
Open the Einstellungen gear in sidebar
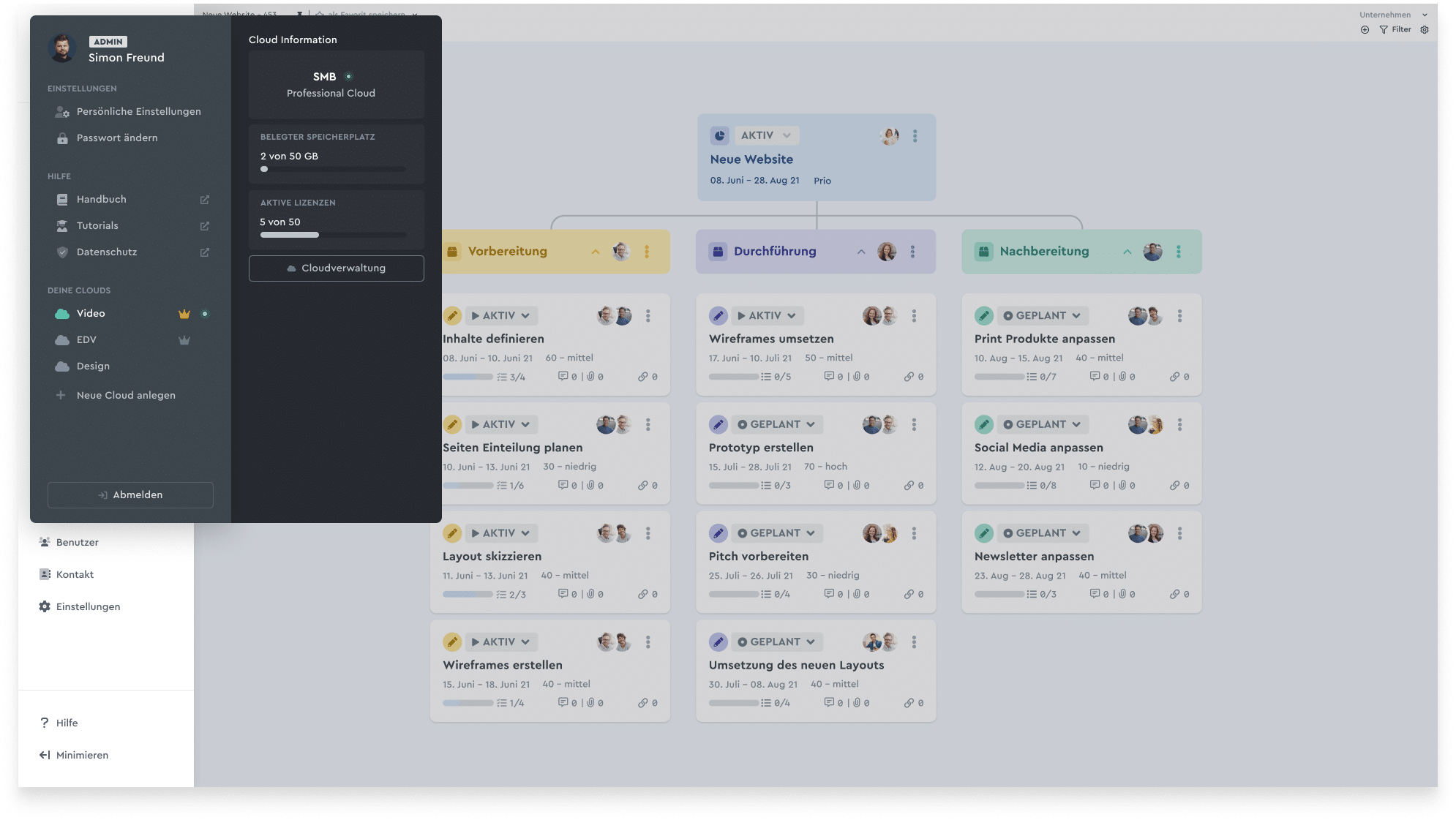point(45,606)
